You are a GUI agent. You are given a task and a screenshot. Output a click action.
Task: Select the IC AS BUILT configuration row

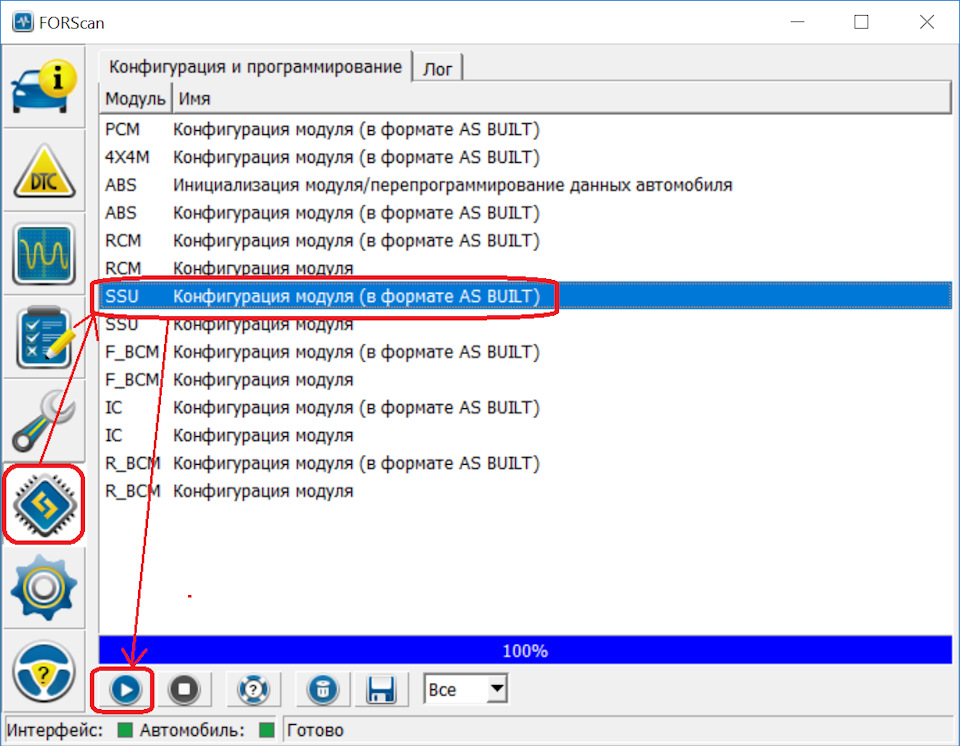[x=525, y=408]
